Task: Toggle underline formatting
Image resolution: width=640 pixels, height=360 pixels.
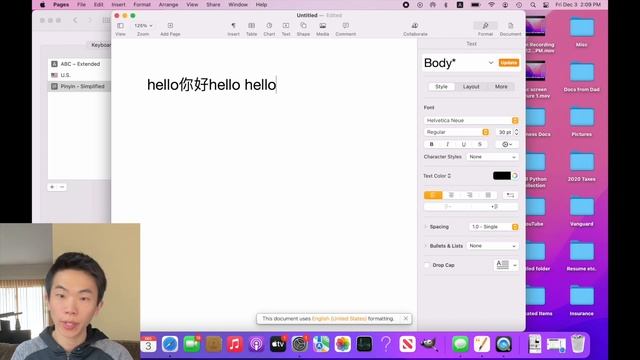Action: [x=464, y=144]
